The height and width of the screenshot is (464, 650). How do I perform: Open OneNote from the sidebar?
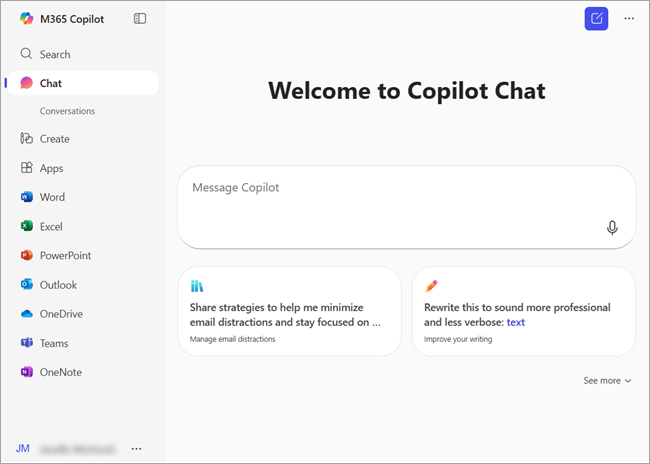tap(60, 372)
